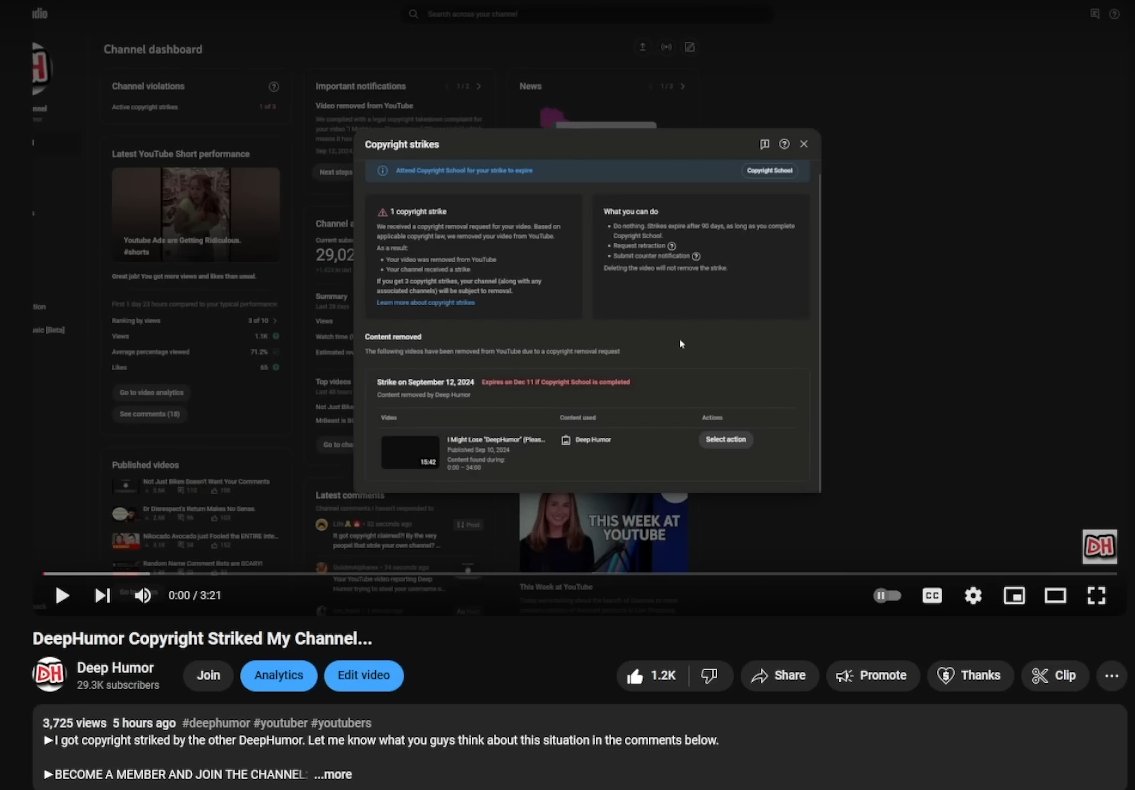The height and width of the screenshot is (790, 1135).
Task: Open player settings gear
Action: 973,595
